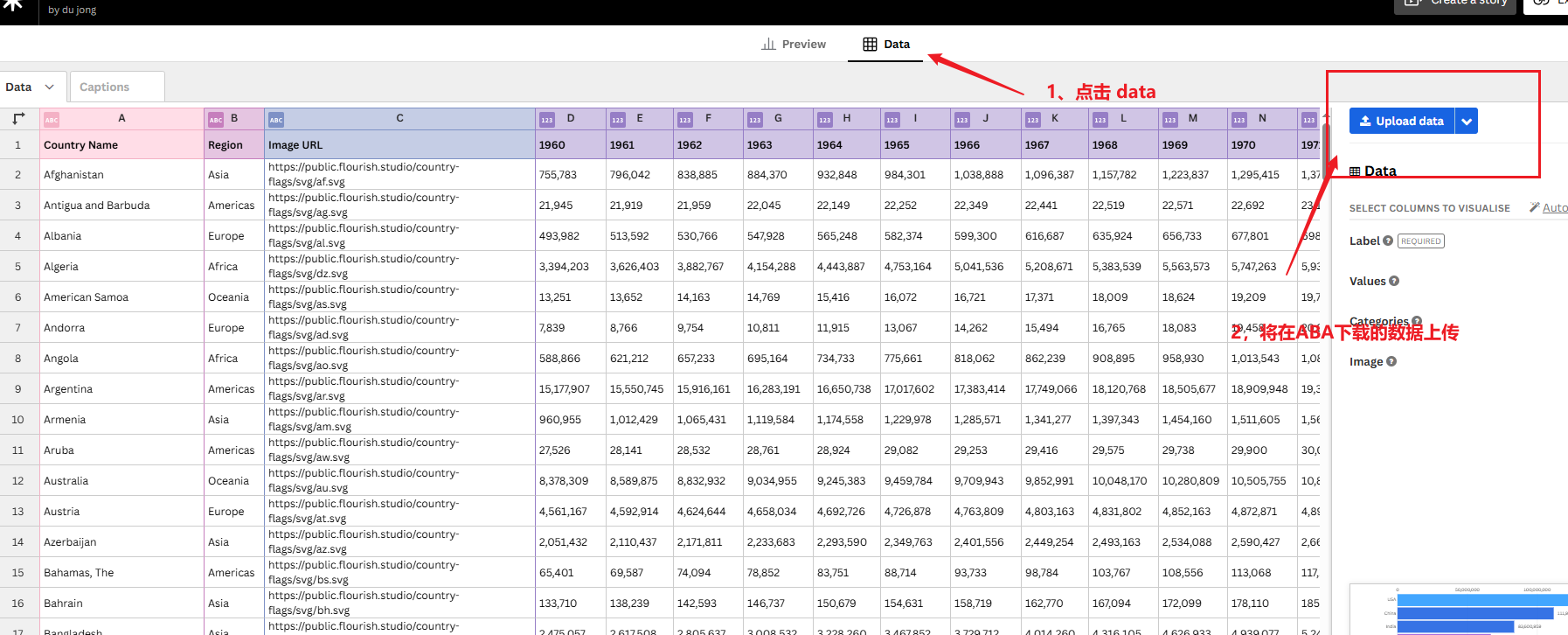Click the 123 type icon in column J header
1568x635 pixels.
pyautogui.click(x=962, y=120)
